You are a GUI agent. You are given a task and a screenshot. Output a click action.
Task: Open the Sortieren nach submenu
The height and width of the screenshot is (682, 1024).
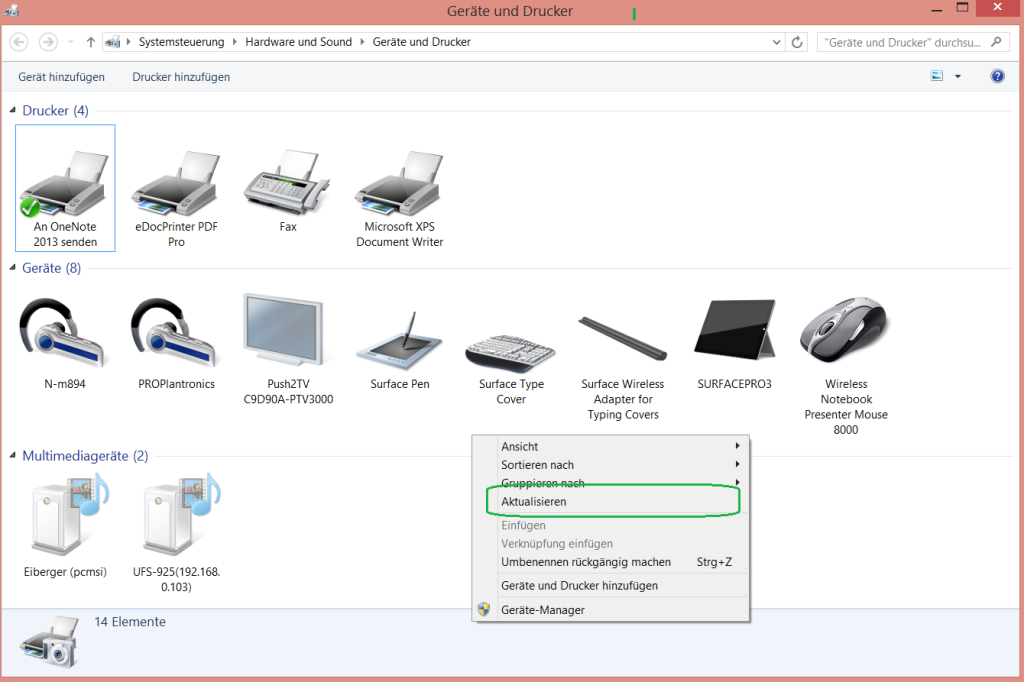(611, 464)
